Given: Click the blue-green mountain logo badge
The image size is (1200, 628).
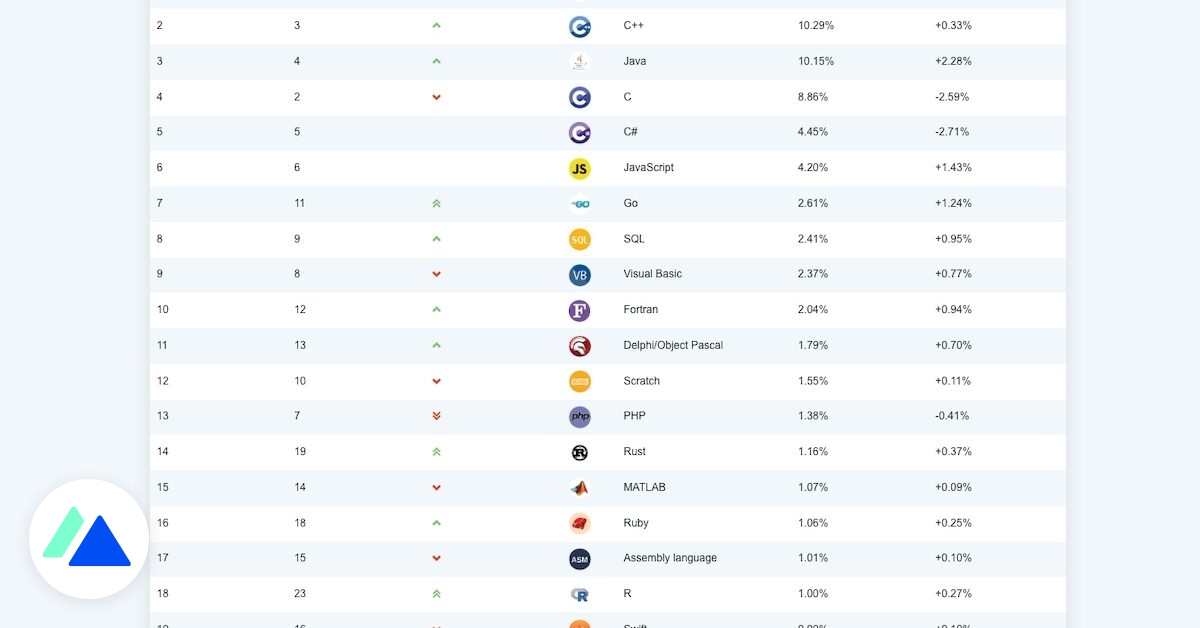Looking at the screenshot, I should click(x=88, y=539).
